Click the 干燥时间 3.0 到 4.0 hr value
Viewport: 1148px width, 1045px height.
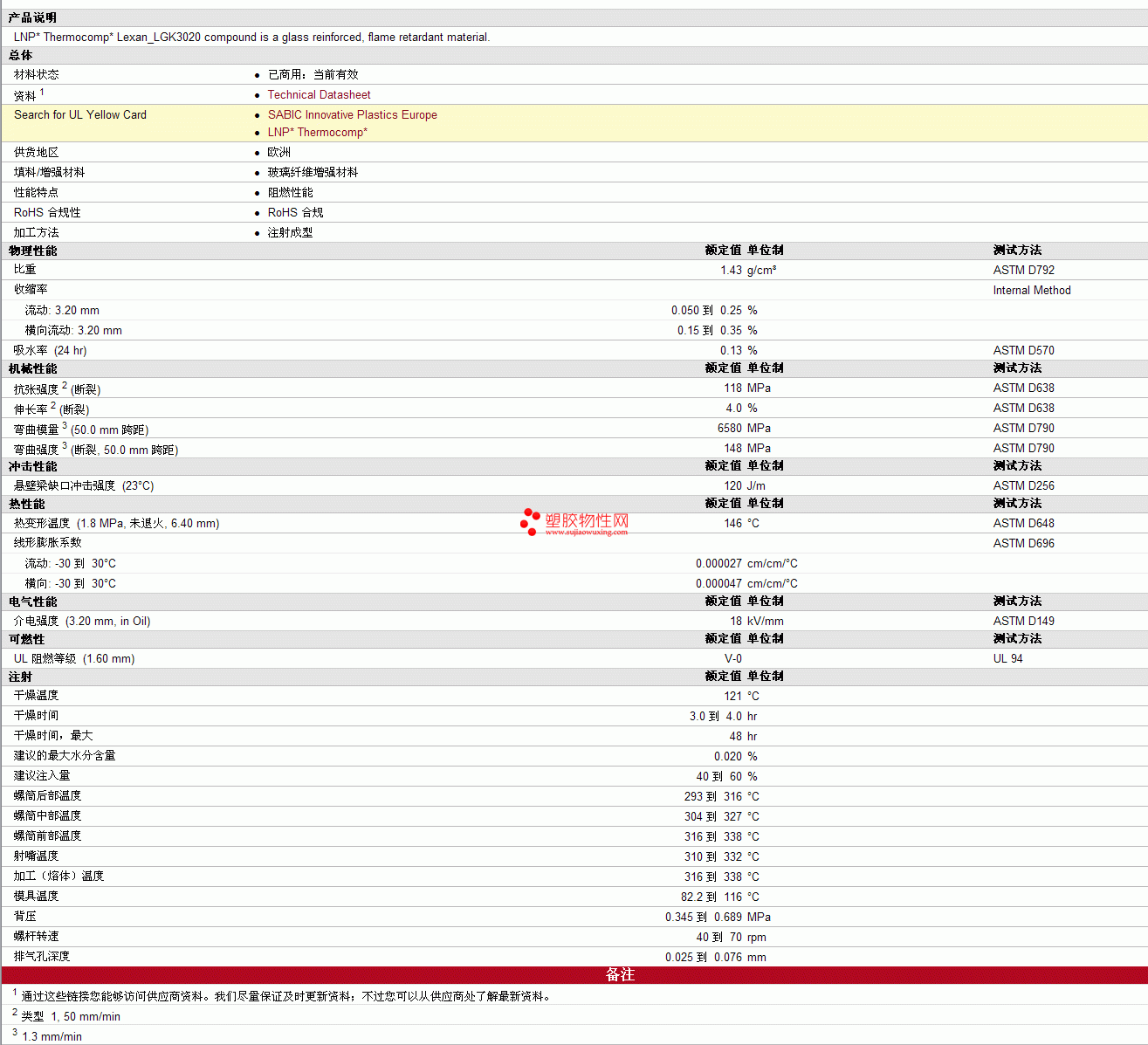[x=723, y=716]
